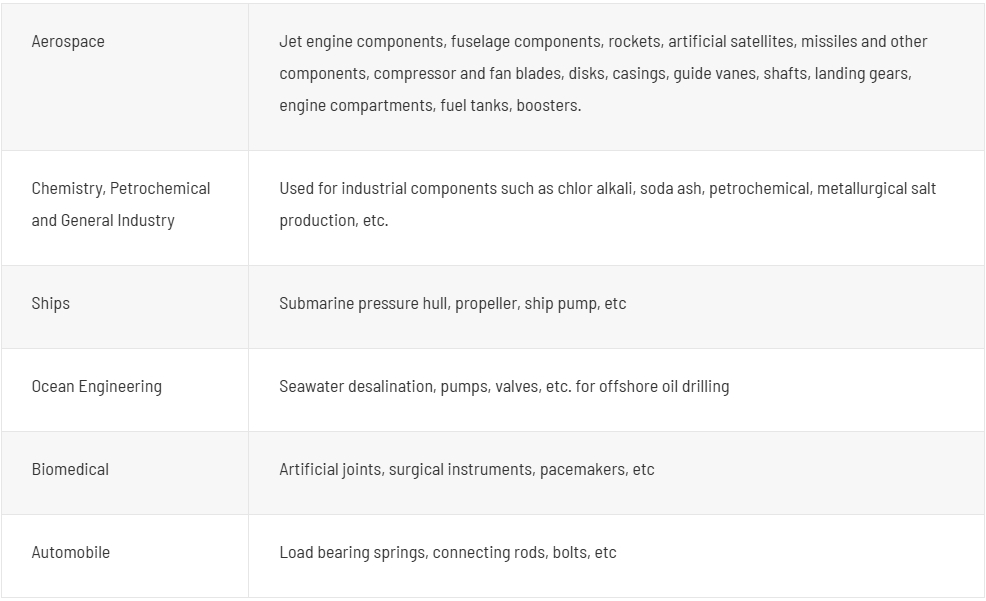Select the Aerospace applications description text

603,74
